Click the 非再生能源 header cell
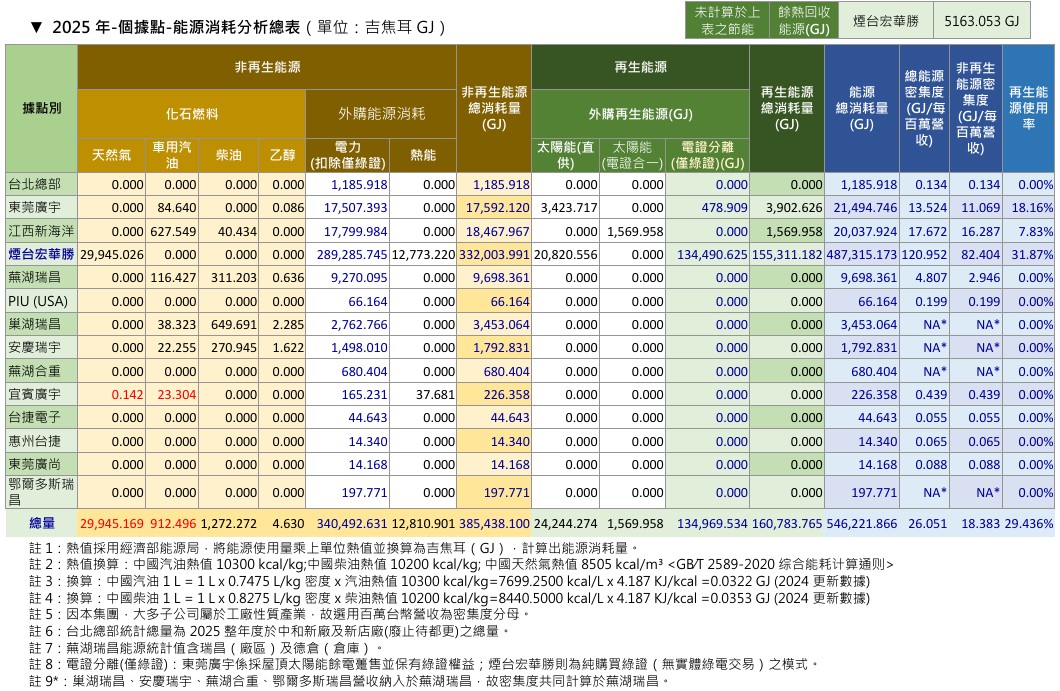Image resolution: width=1060 pixels, height=691 pixels. [267, 67]
